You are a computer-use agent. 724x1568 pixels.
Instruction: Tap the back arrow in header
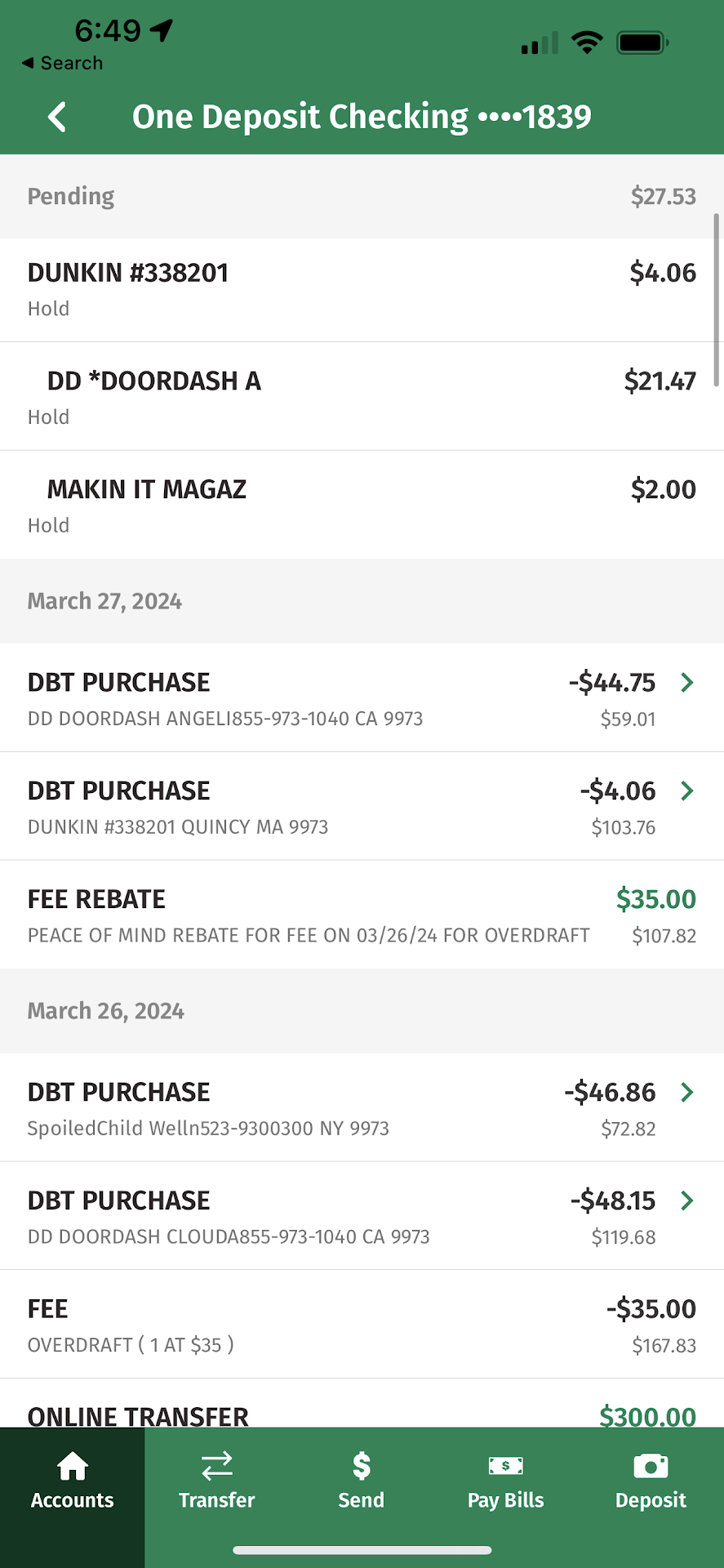(x=57, y=117)
